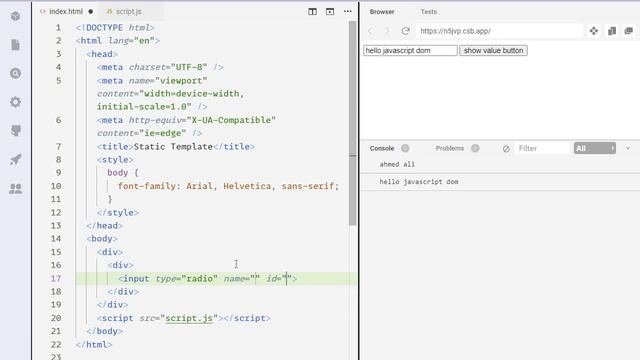Screen dimensions: 640x360
Task: Click the browser back arrow
Action: pos(371,31)
